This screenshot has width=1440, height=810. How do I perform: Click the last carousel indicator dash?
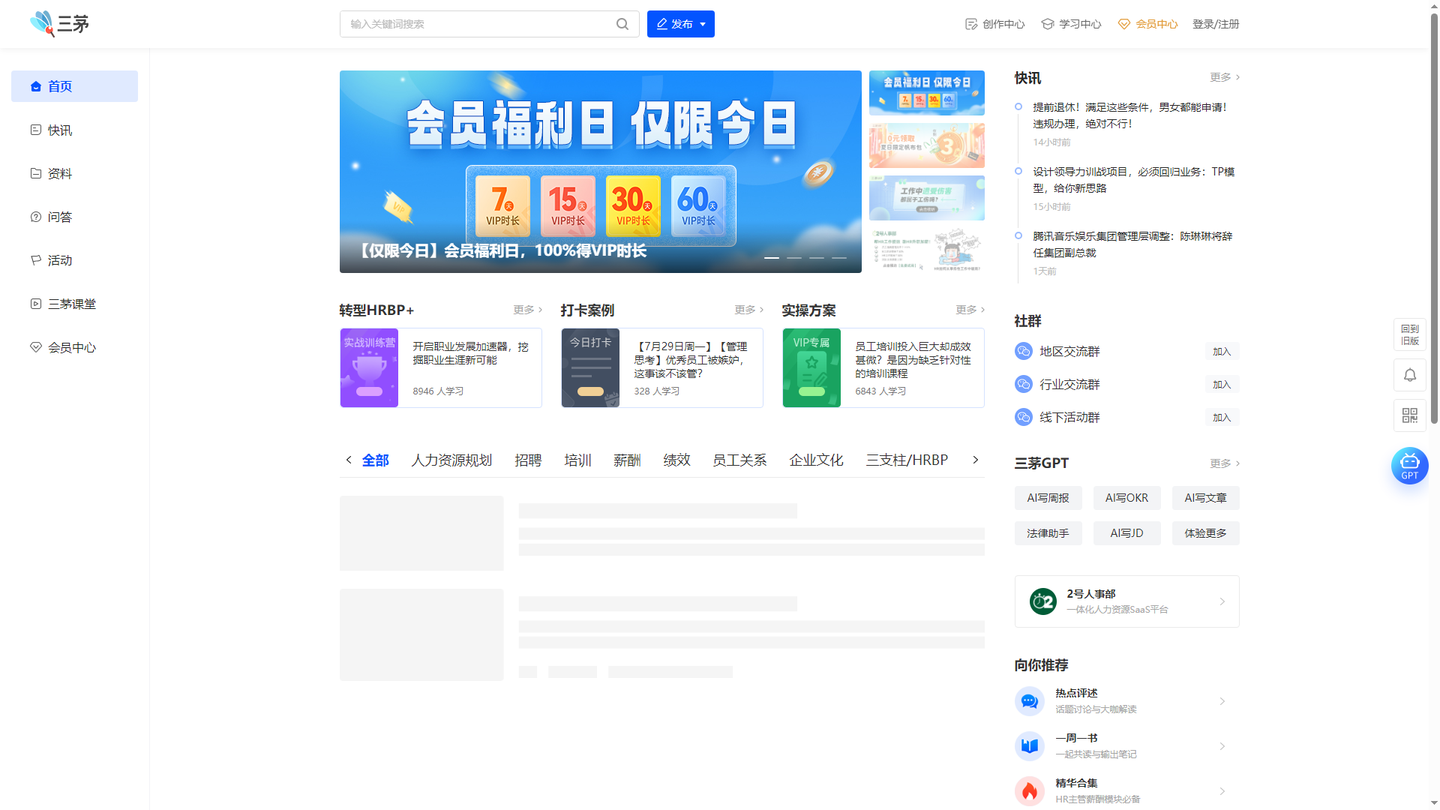[839, 258]
